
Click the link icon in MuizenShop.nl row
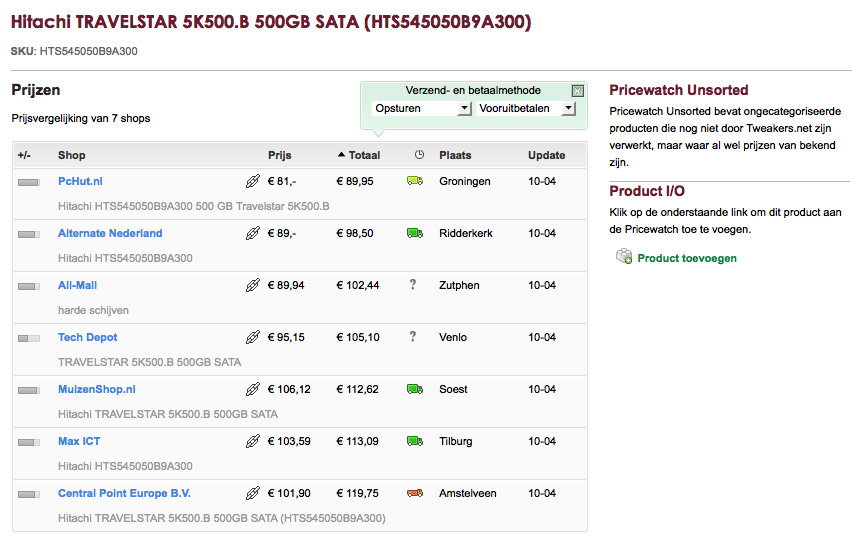point(252,389)
